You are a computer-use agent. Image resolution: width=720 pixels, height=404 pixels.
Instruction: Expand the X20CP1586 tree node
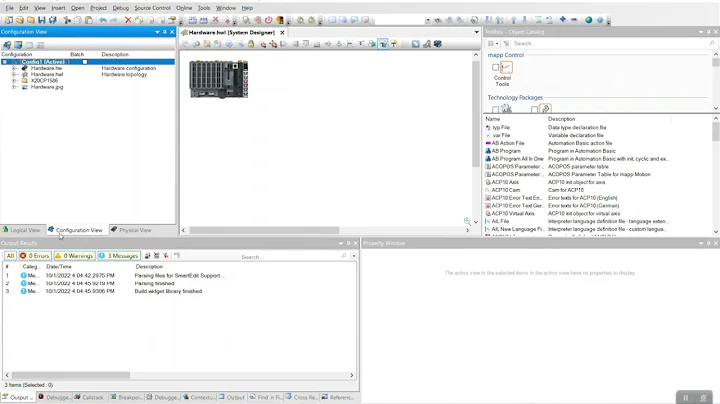[14, 81]
